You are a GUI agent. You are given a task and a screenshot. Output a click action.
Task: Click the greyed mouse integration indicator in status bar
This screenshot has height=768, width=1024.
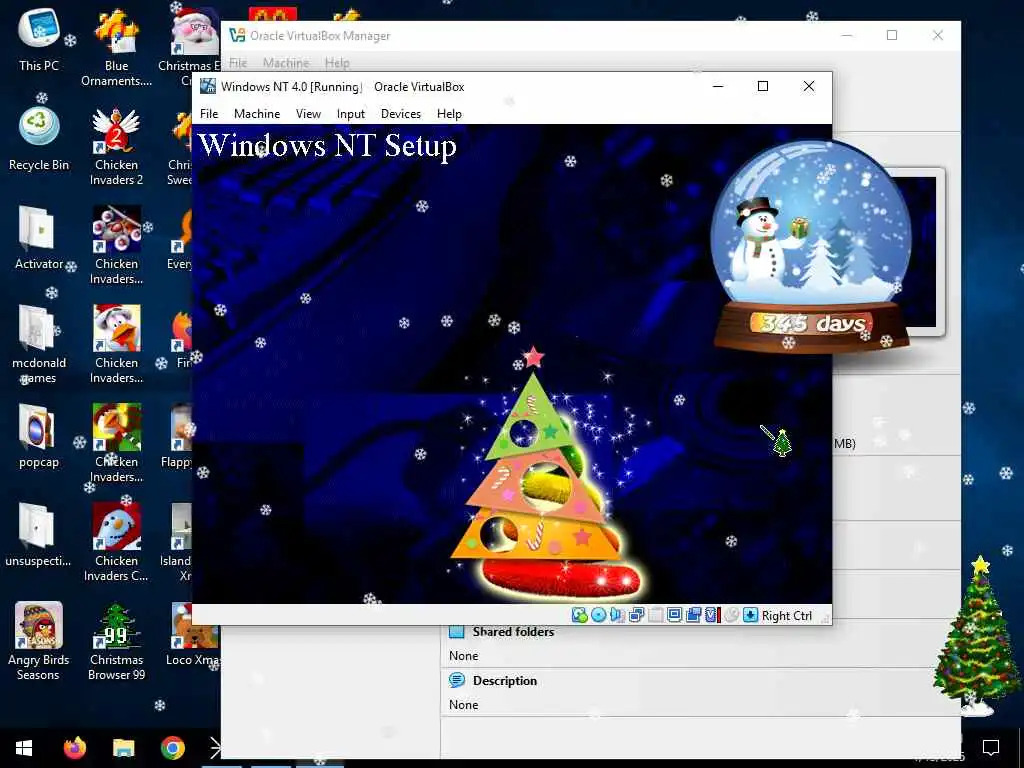(x=731, y=615)
